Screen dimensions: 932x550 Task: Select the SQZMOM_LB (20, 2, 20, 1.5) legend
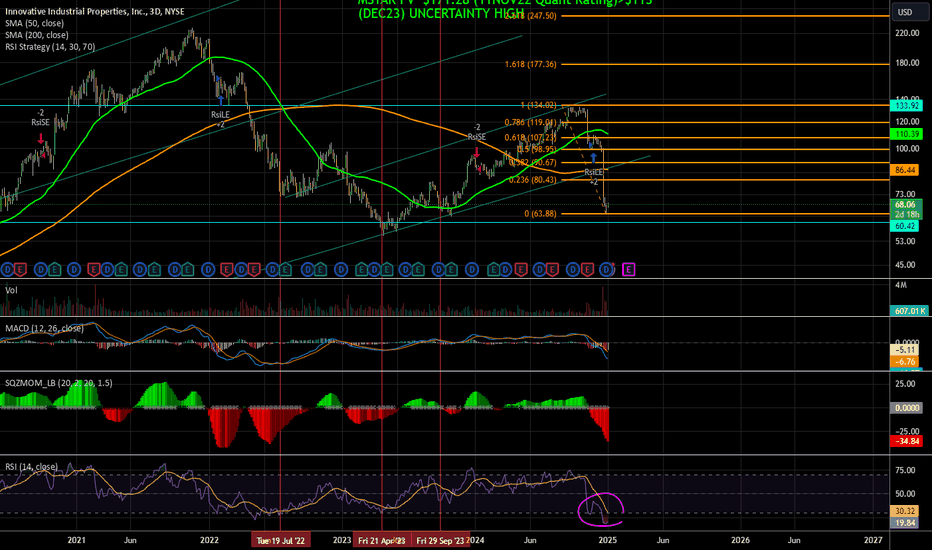tap(59, 383)
